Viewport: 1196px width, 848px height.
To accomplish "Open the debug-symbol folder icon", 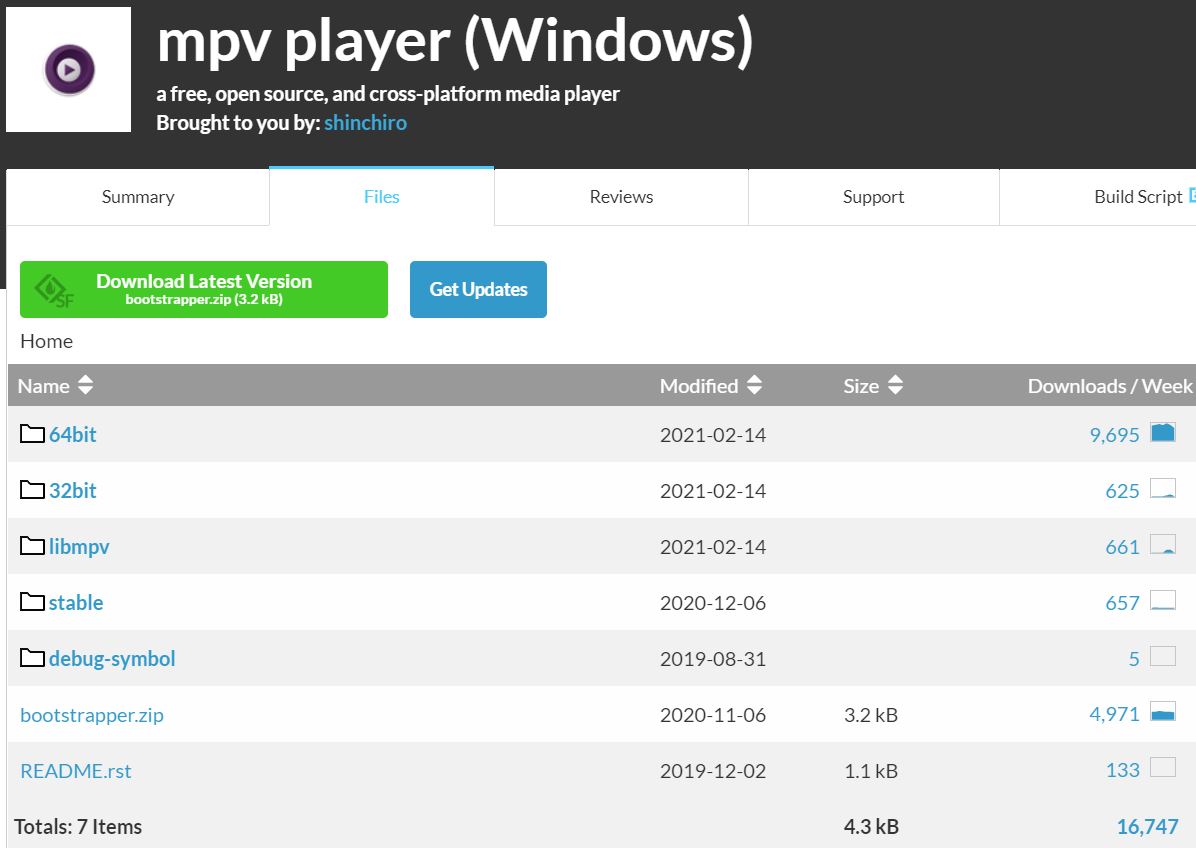I will [x=32, y=657].
